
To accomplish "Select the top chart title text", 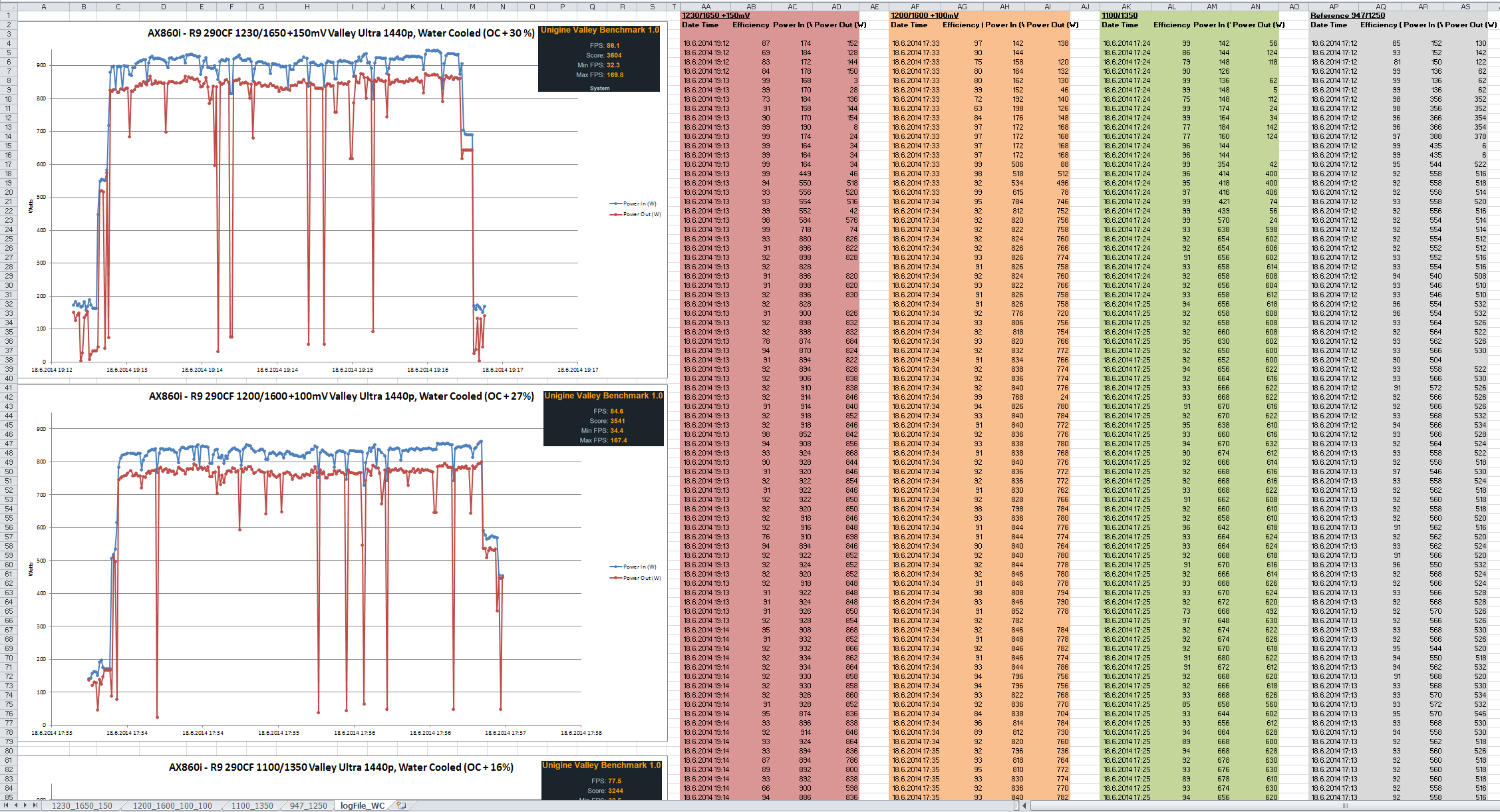I will pos(341,33).
